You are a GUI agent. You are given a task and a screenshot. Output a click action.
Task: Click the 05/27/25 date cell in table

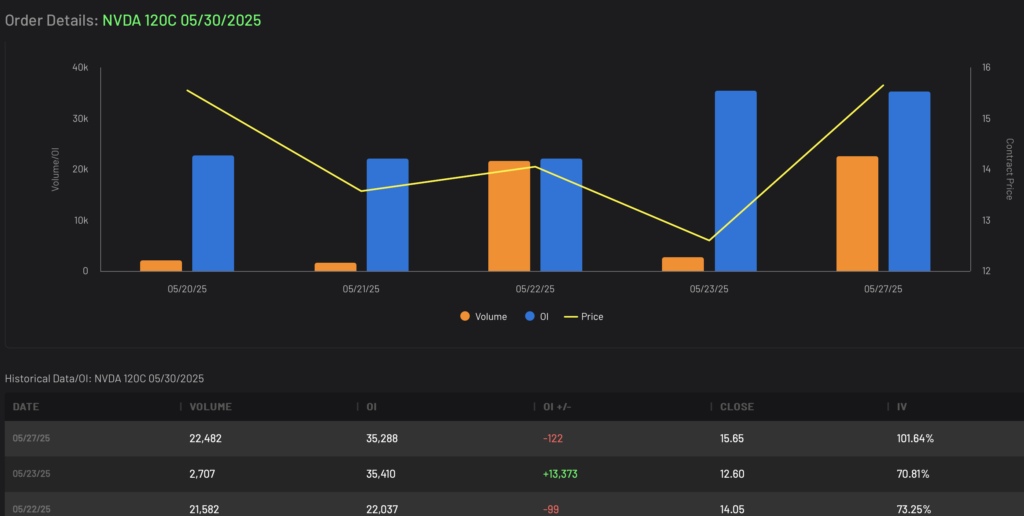[x=31, y=438]
